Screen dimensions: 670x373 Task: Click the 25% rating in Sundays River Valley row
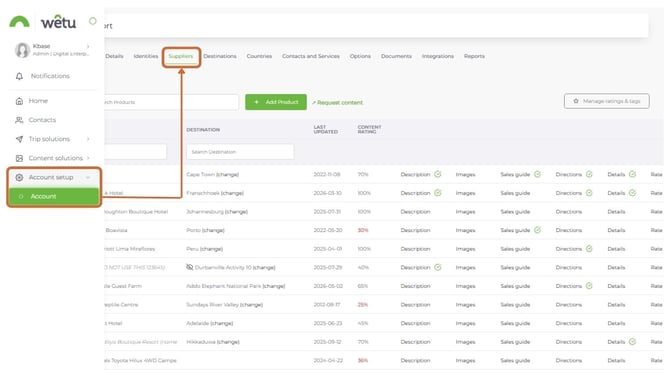[x=363, y=305]
